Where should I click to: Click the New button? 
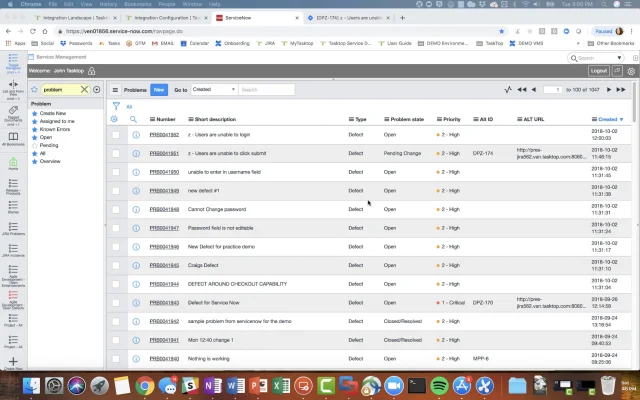tap(159, 90)
